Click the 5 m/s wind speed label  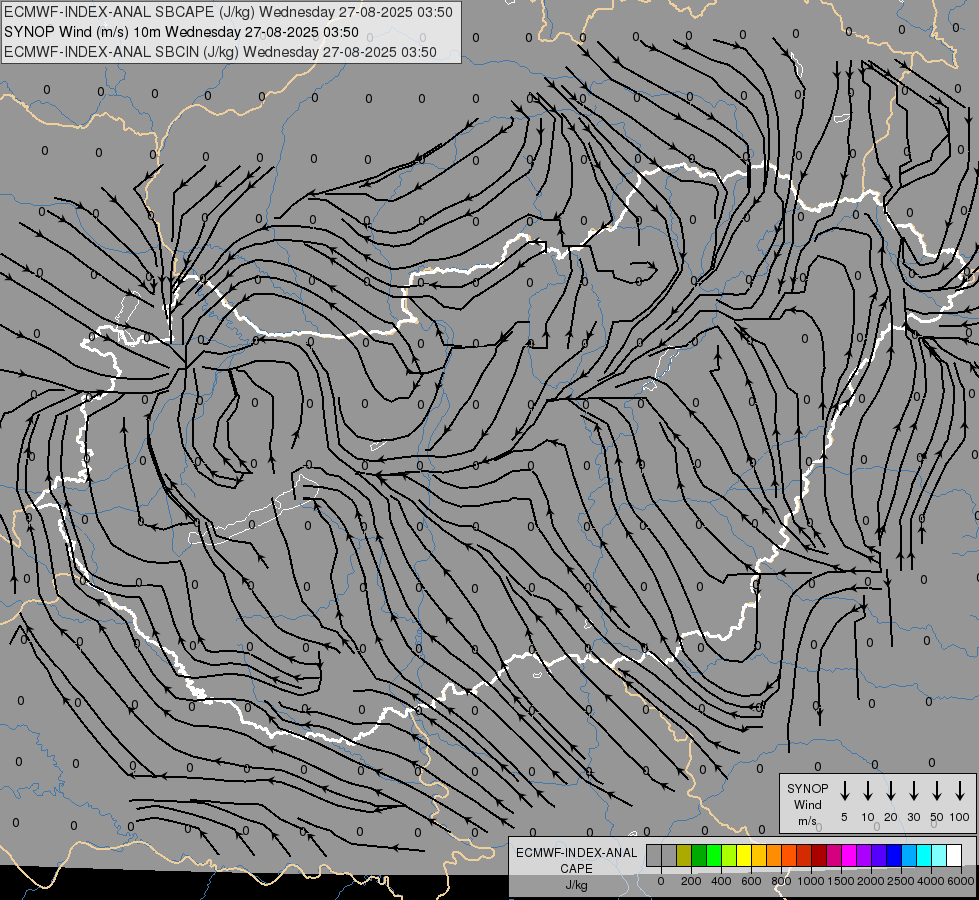pos(844,817)
